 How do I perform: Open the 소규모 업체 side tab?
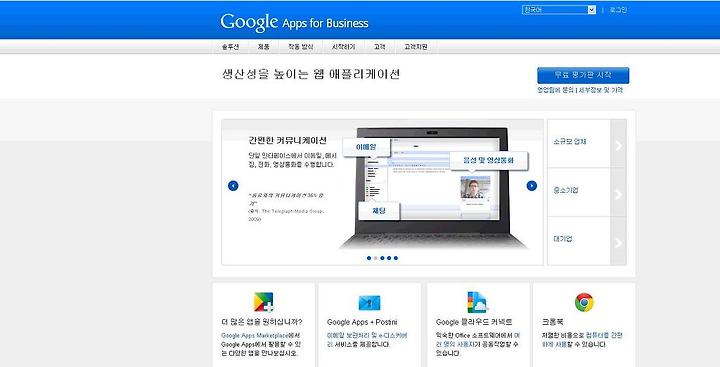(587, 143)
